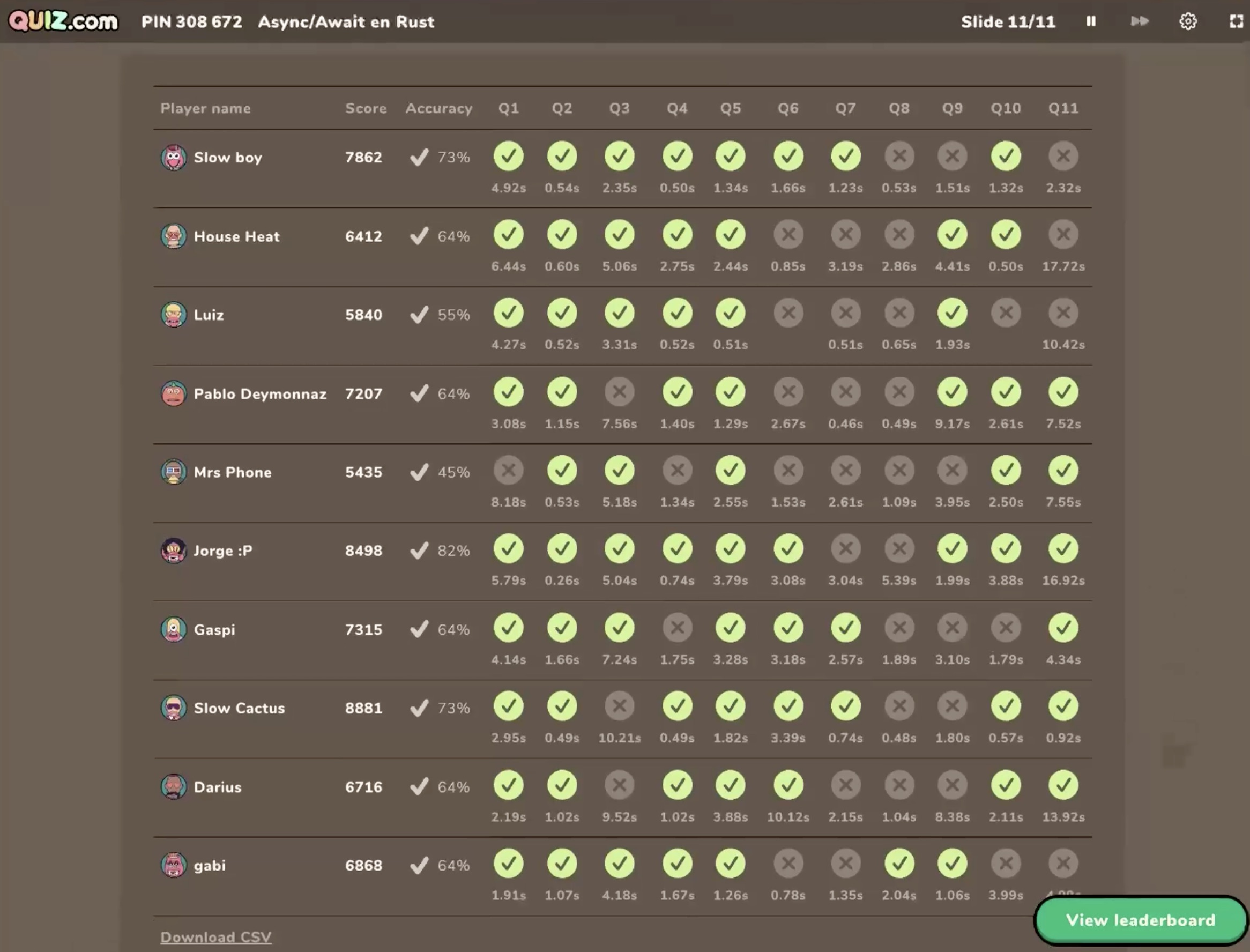Download CSV of quiz results
1250x952 pixels.
(x=215, y=936)
